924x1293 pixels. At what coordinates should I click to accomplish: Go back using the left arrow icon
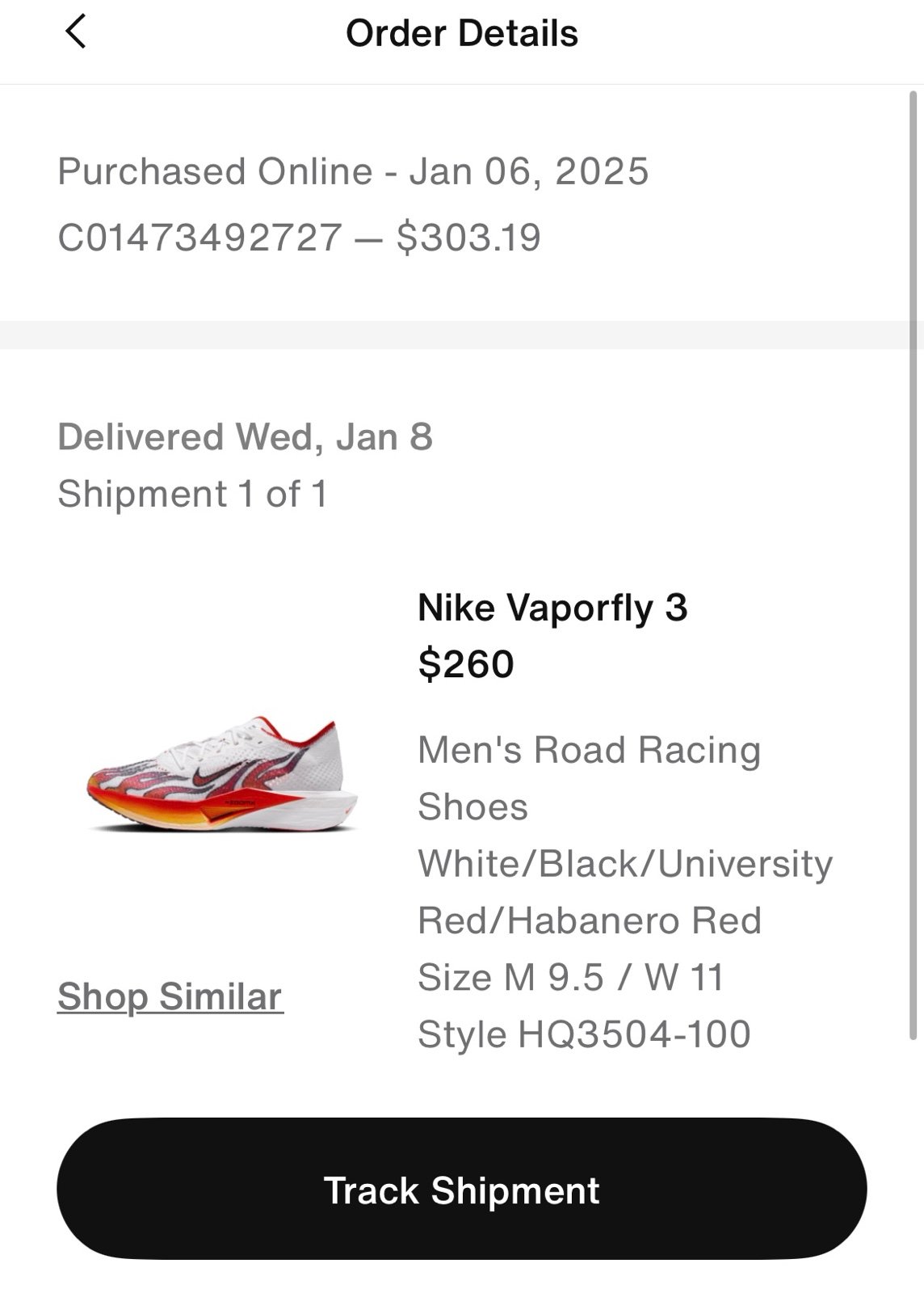click(x=75, y=32)
